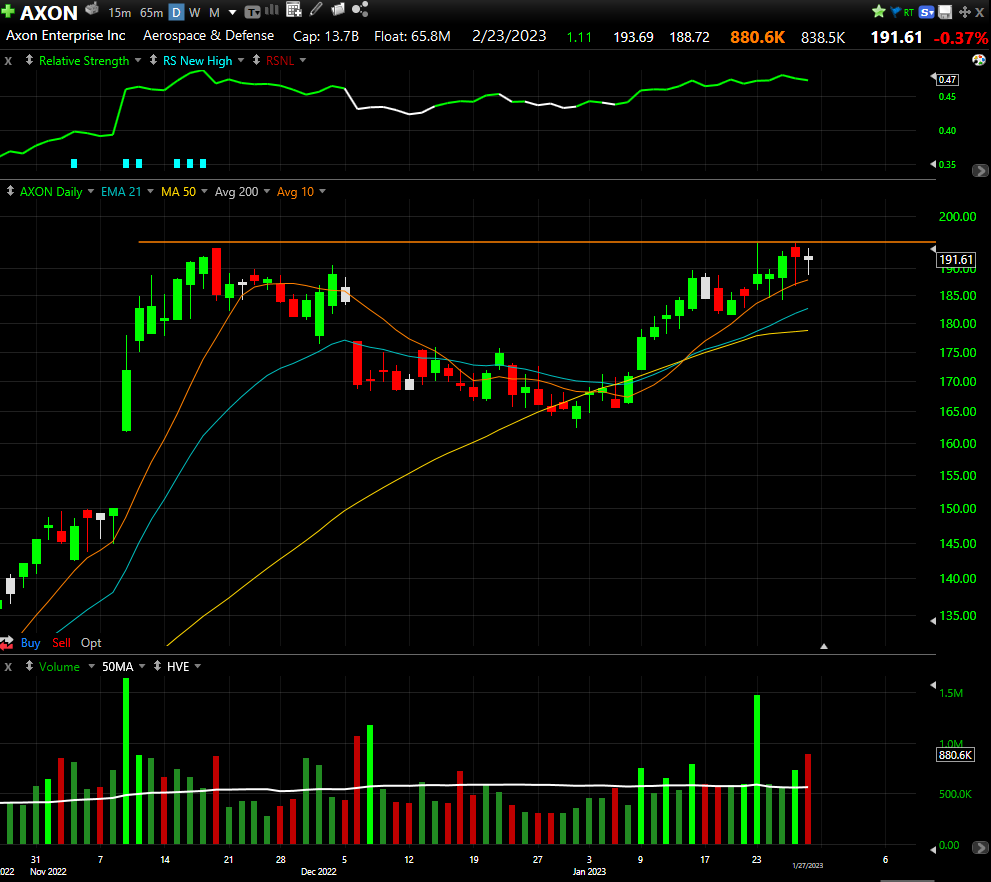Close the Volume pane with x
Viewport: 991px width, 882px height.
[8, 667]
